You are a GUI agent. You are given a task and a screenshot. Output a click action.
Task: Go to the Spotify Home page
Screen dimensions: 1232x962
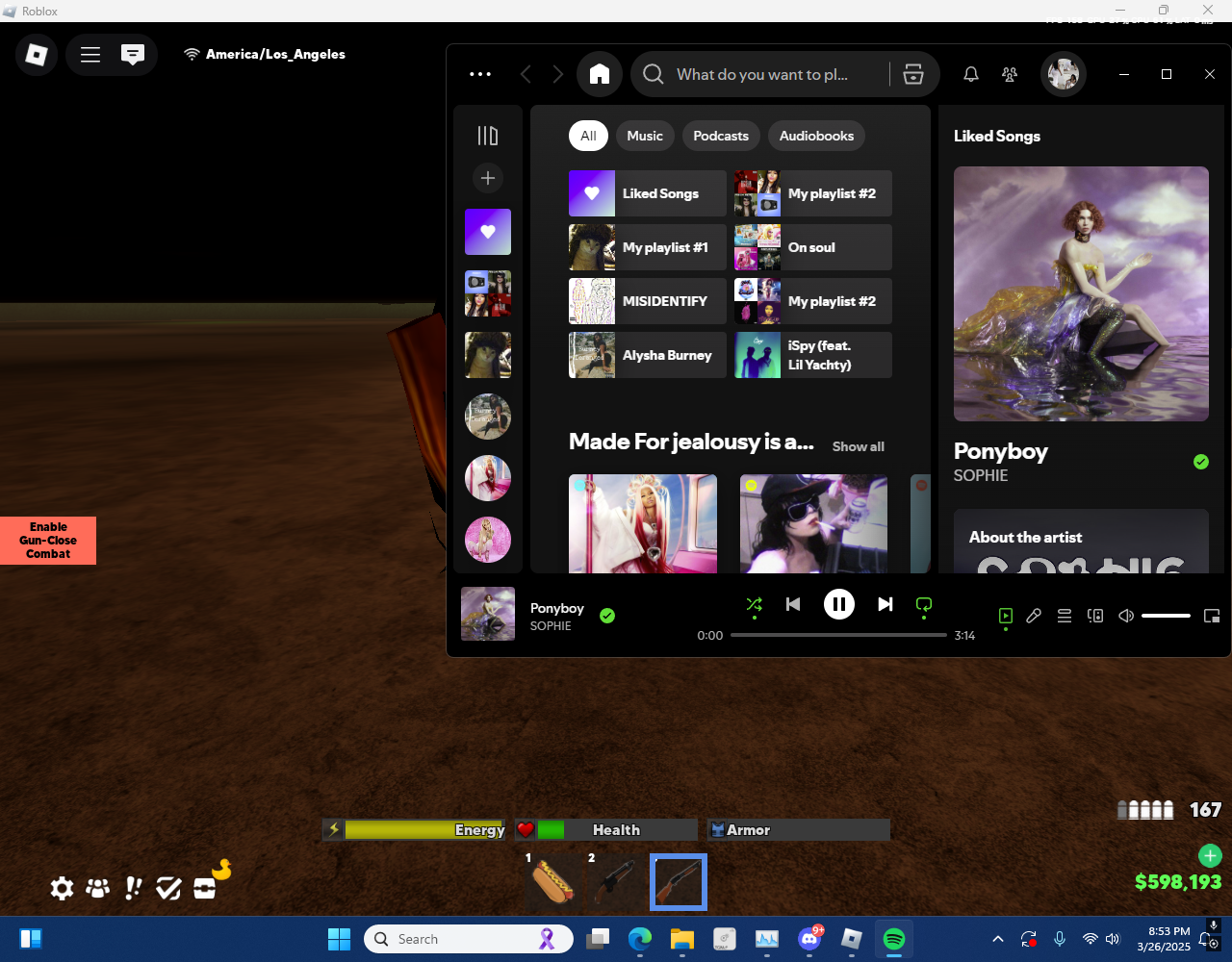click(600, 74)
